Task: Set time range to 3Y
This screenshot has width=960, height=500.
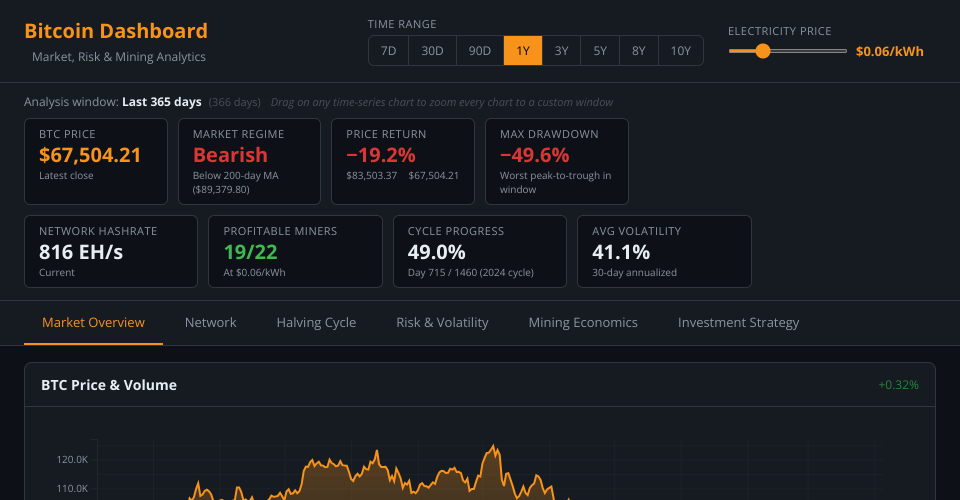Action: (561, 51)
